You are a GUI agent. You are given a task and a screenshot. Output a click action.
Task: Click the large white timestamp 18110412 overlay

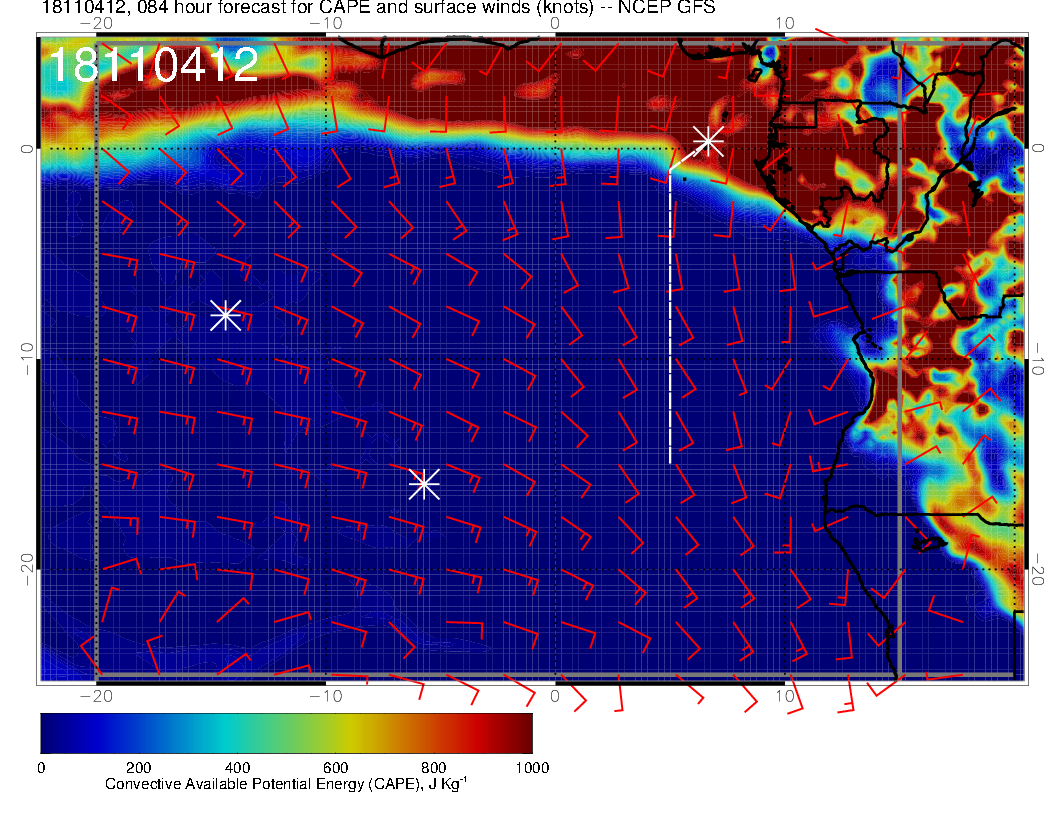[x=154, y=65]
